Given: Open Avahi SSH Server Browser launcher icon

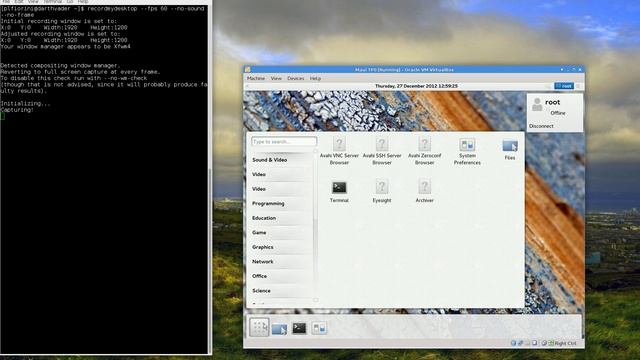Looking at the screenshot, I should coord(382,144).
